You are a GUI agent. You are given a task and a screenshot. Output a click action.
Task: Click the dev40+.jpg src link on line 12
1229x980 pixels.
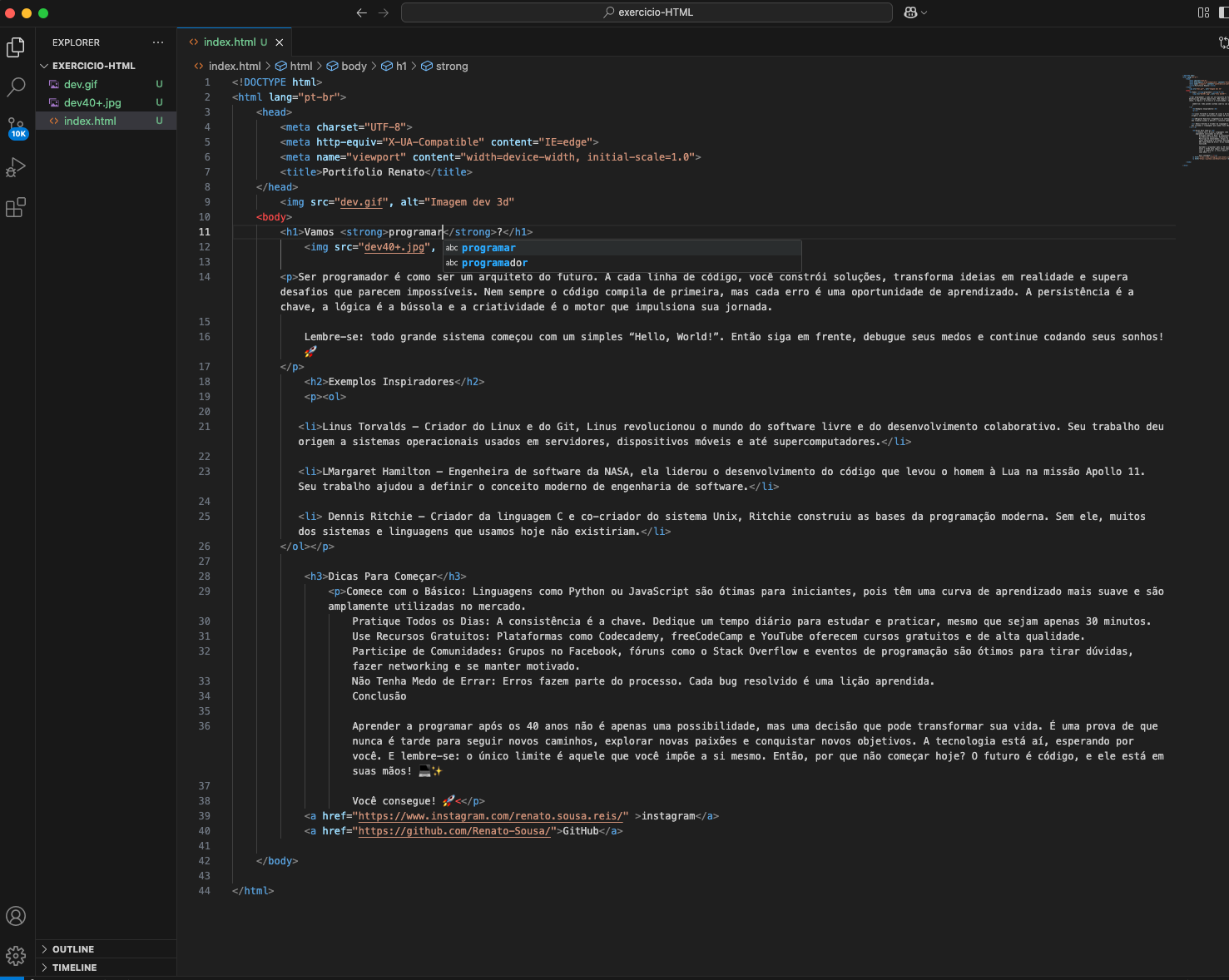pos(394,247)
